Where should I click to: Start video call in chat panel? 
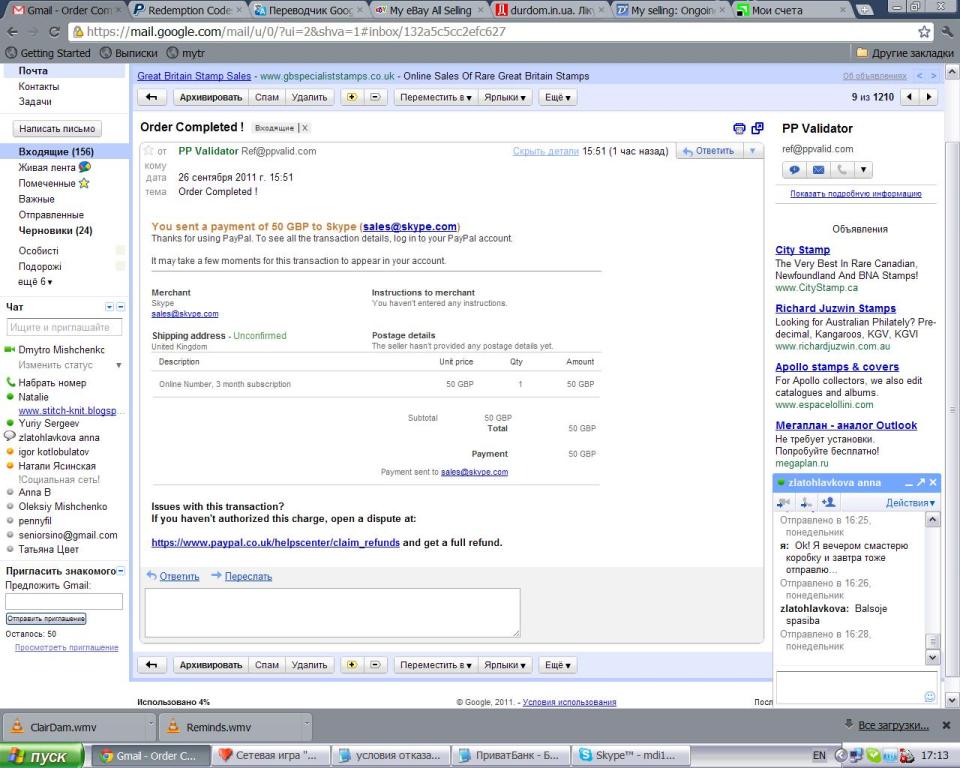coord(783,503)
